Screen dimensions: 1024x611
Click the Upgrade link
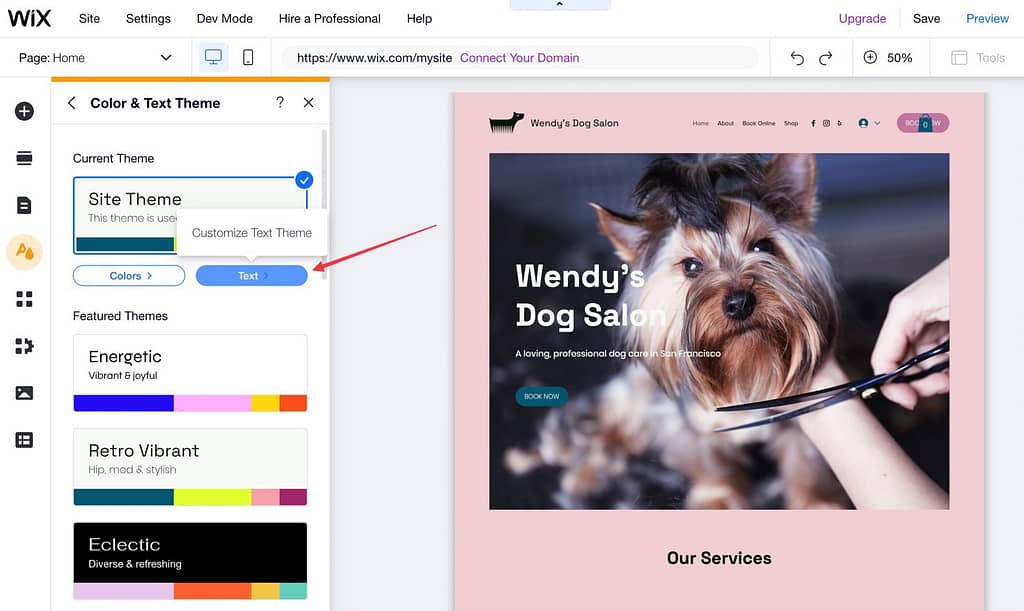pyautogui.click(x=862, y=19)
